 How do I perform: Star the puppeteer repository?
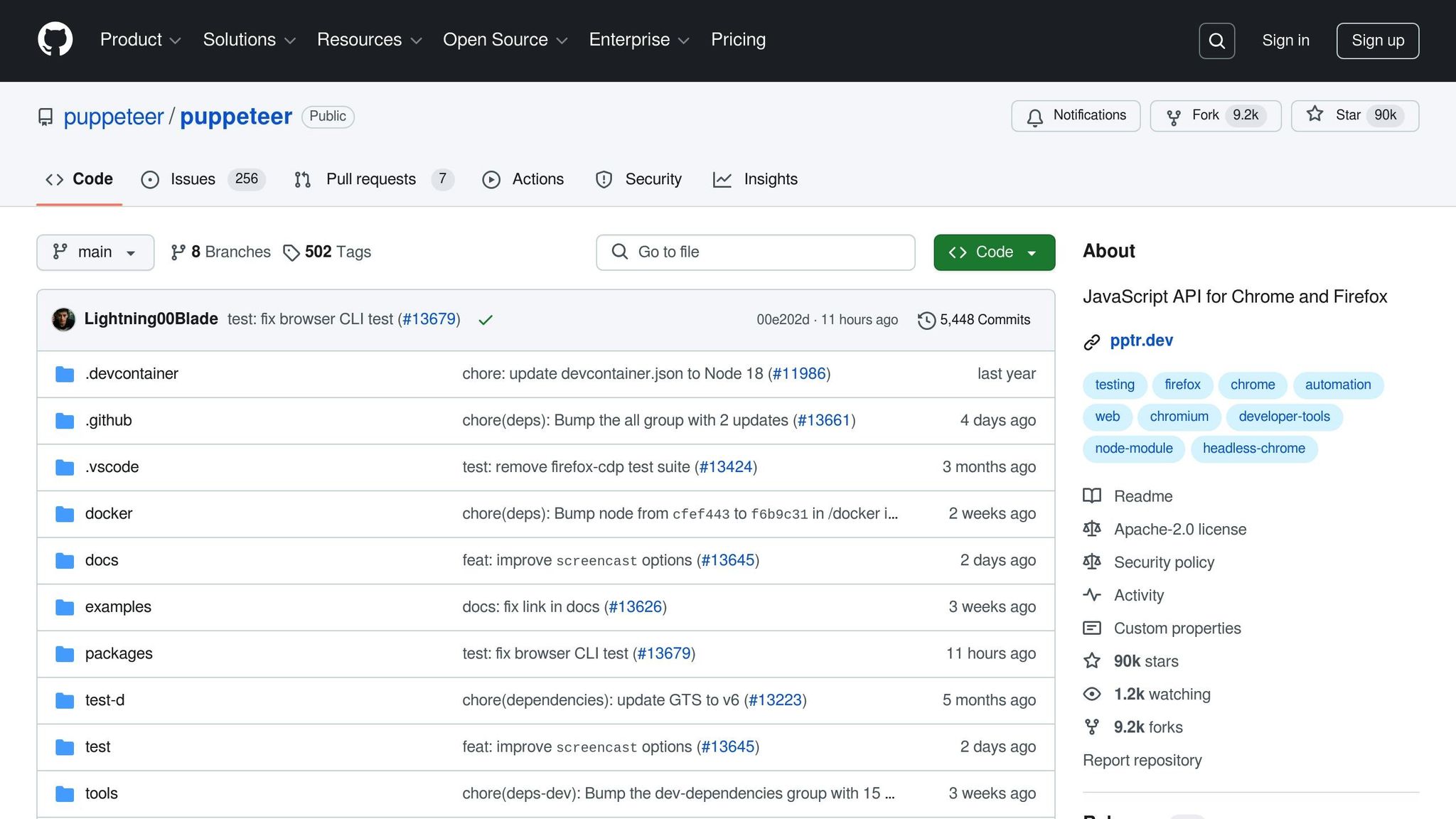click(1354, 116)
